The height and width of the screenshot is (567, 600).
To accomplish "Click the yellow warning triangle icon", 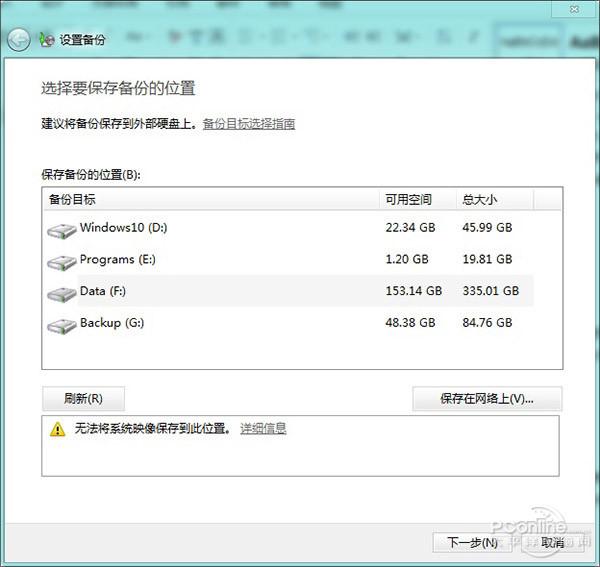I will [57, 429].
